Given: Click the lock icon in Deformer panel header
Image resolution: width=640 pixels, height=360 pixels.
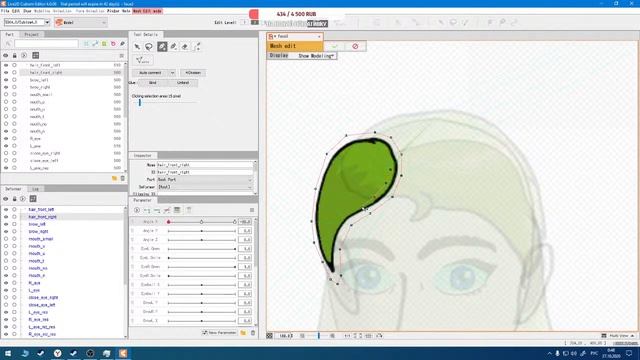Looking at the screenshot, I should point(14,199).
